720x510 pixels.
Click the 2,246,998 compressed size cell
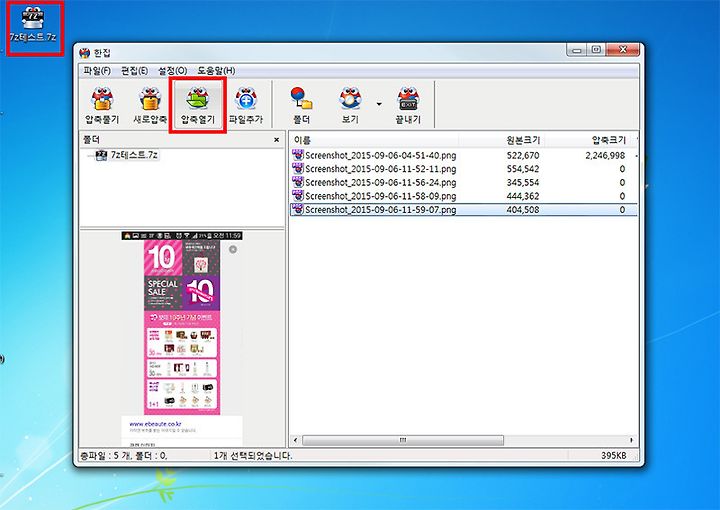click(x=605, y=156)
